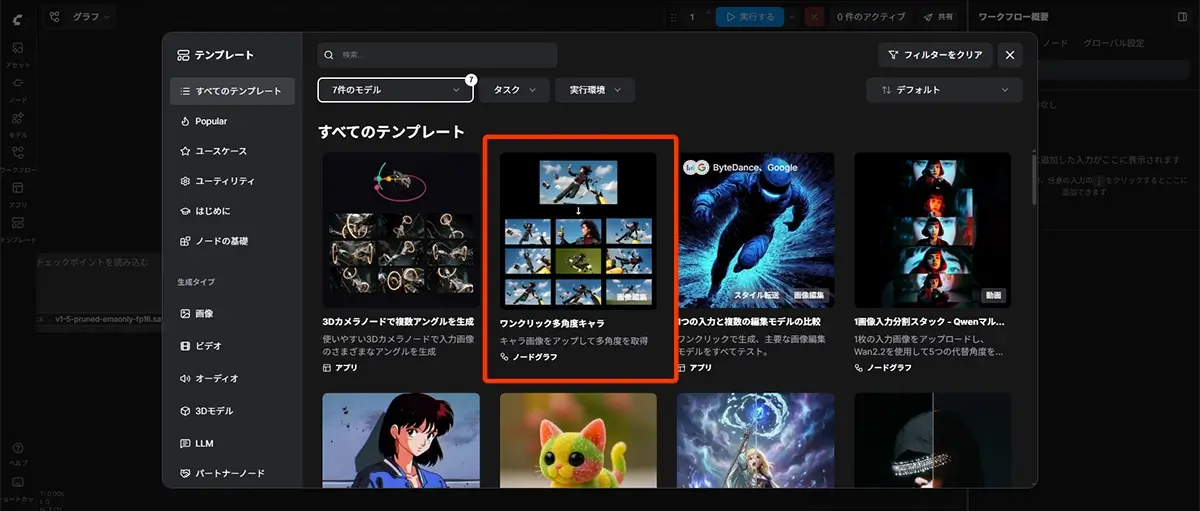Open the ノードの基礎 category

point(232,241)
